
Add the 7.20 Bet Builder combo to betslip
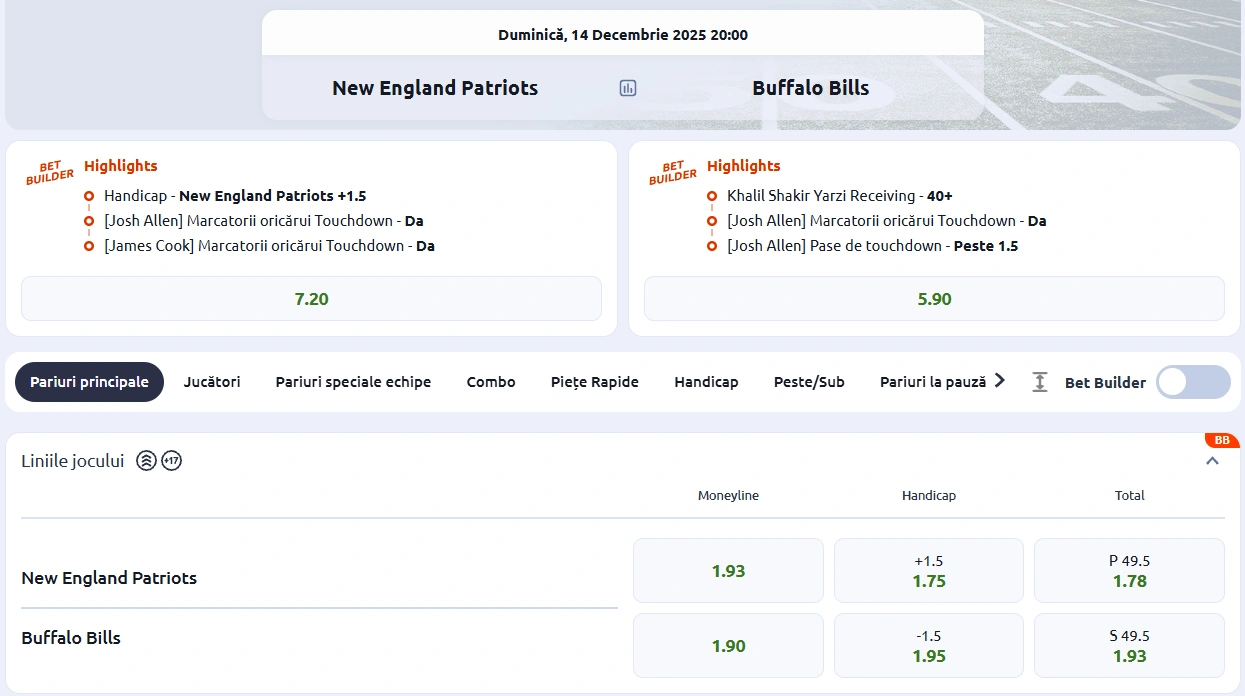coord(311,298)
